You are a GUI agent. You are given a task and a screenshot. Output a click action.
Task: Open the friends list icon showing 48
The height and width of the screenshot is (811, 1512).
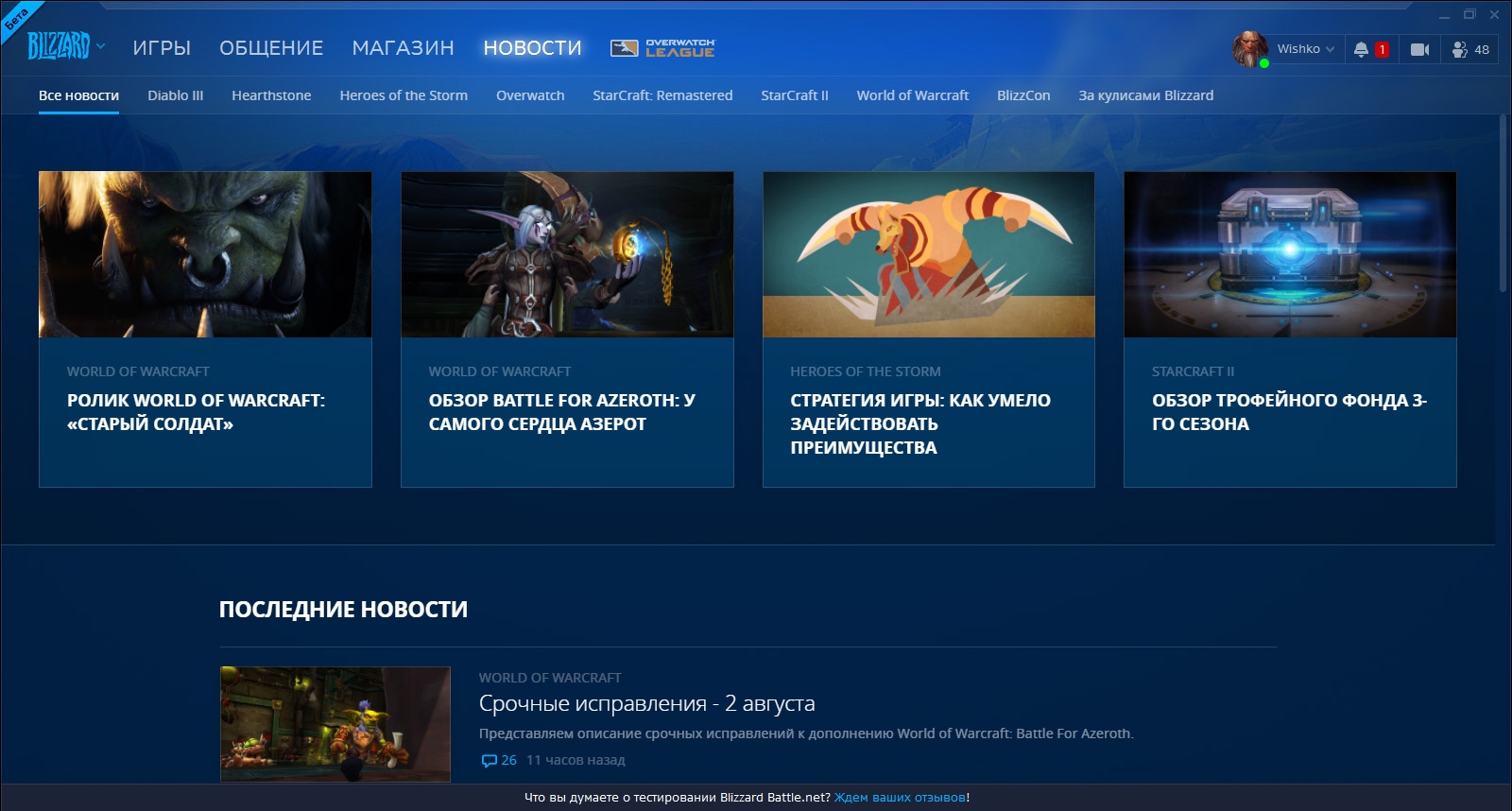point(1469,49)
